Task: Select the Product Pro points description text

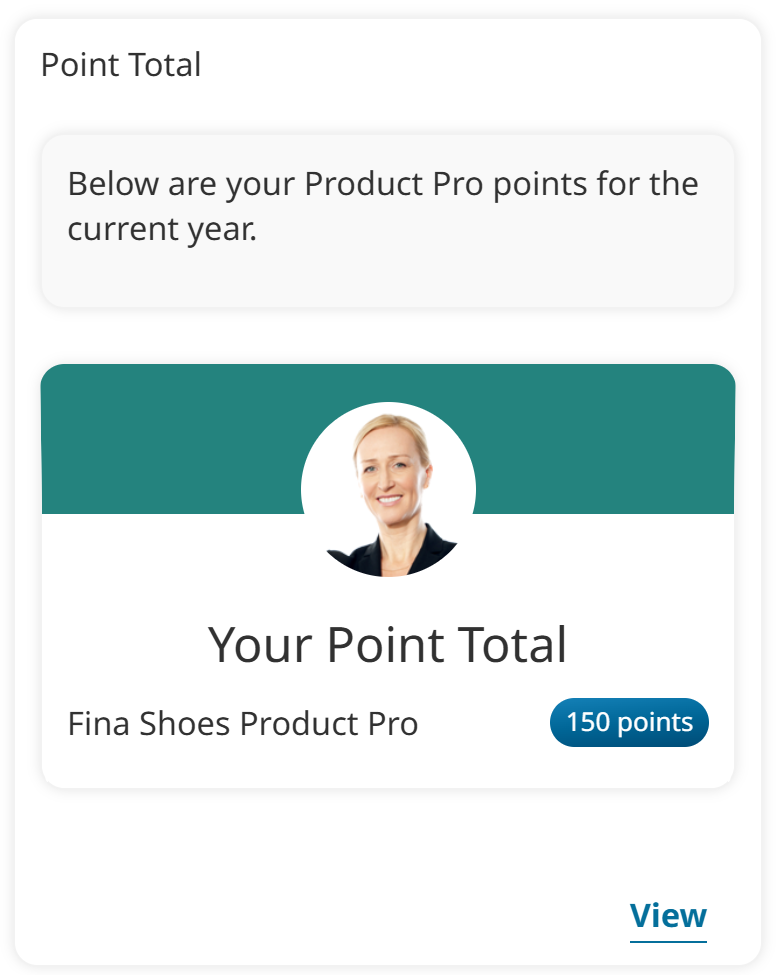Action: coord(383,206)
